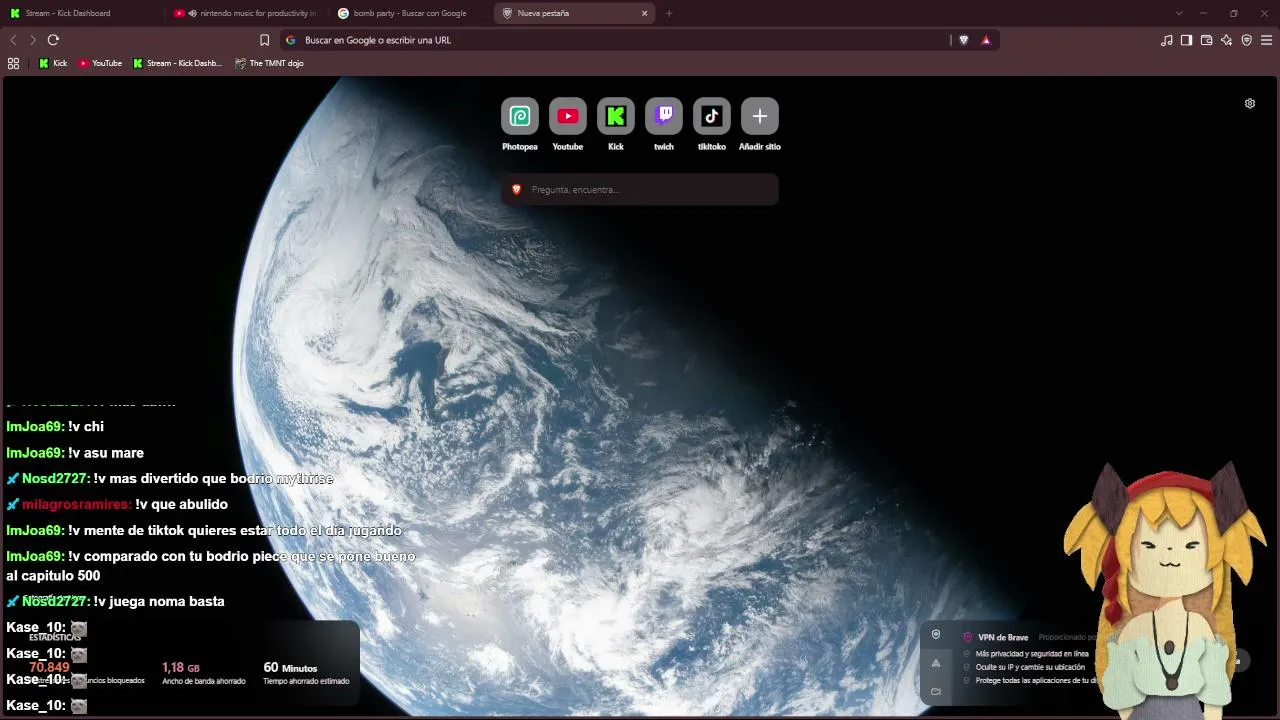Screen dimensions: 1280x720
Task: Switch to the 'bomb party - Buscar con Google' tab
Action: pos(410,13)
